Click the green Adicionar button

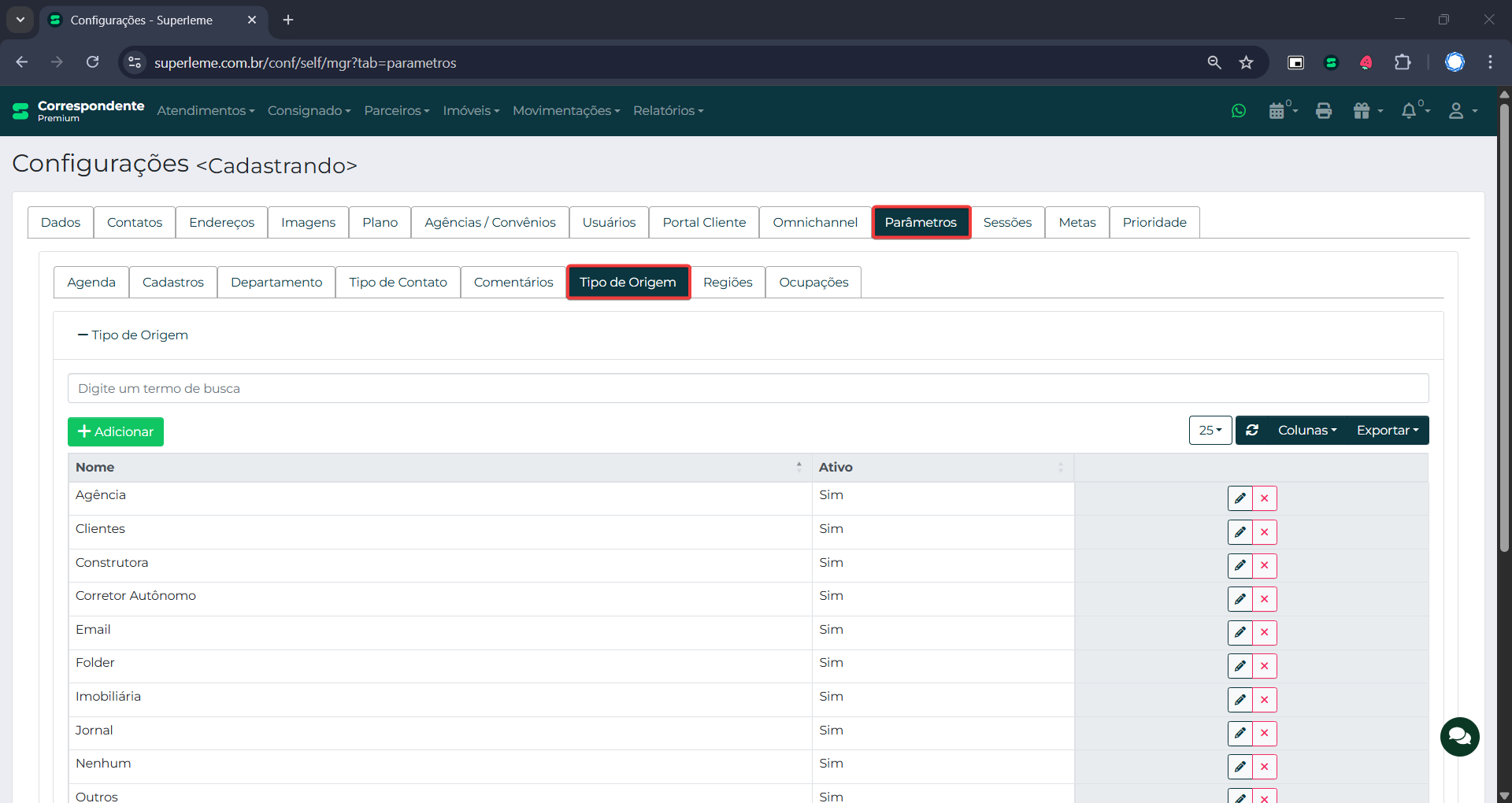point(116,432)
